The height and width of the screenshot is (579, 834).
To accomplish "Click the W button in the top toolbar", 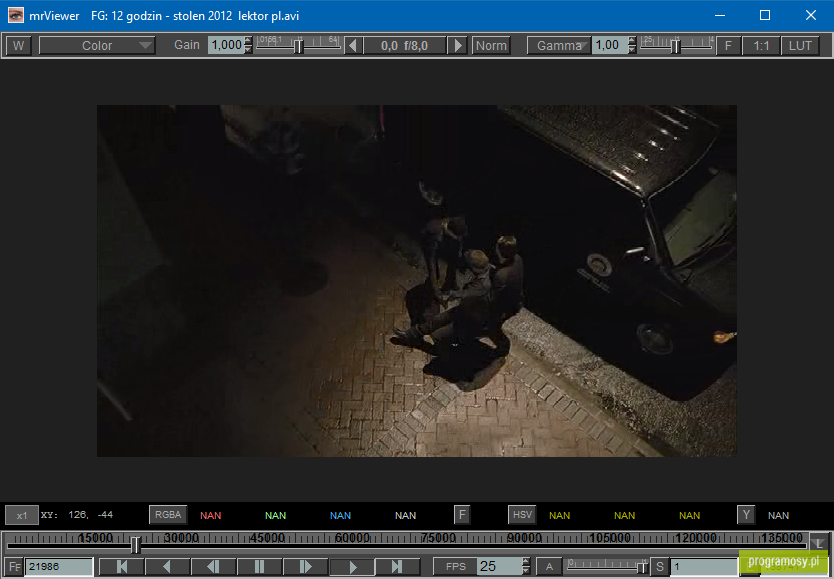I will click(18, 46).
